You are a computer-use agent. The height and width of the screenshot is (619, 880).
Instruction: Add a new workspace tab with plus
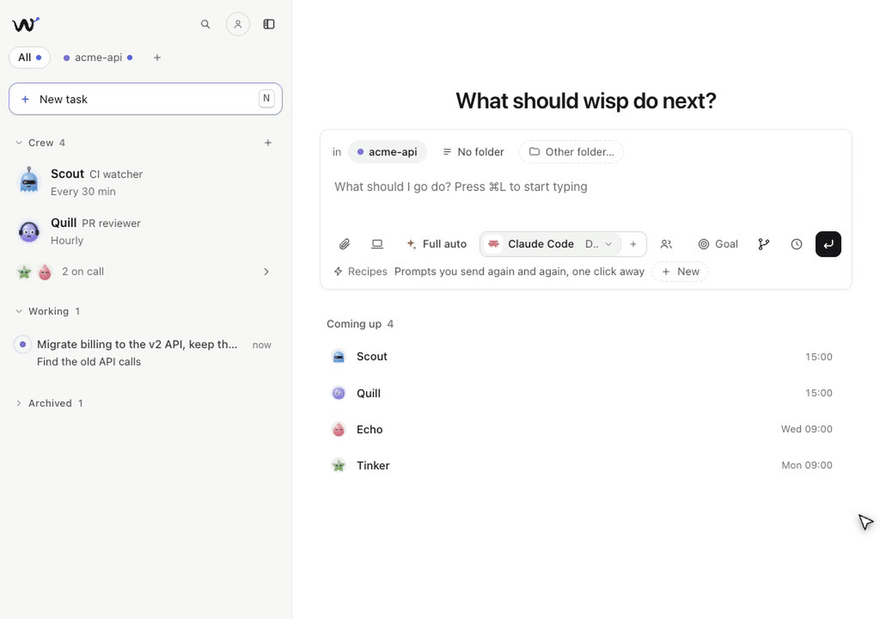click(x=157, y=58)
